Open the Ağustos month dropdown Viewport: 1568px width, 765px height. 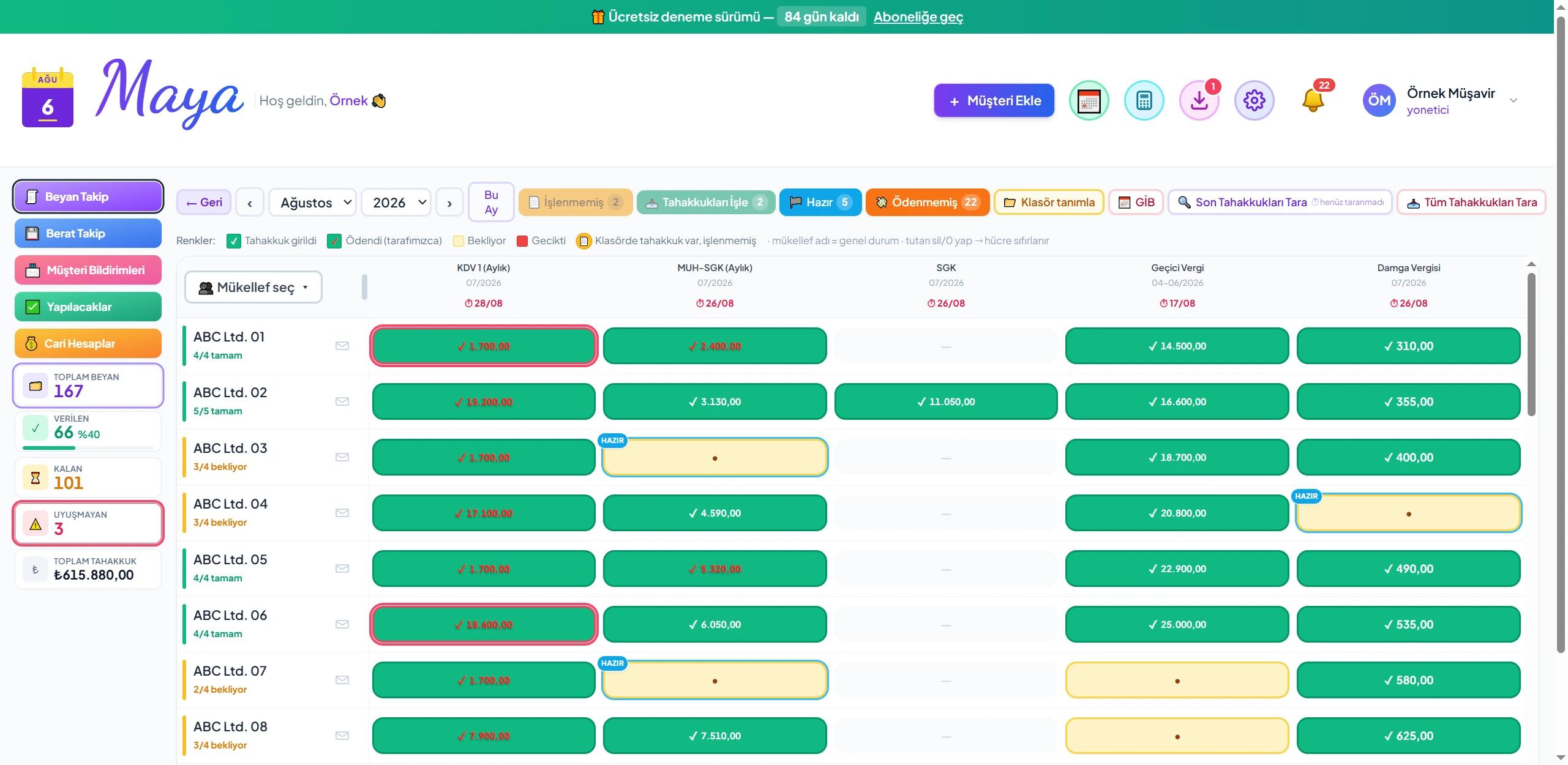pos(313,203)
